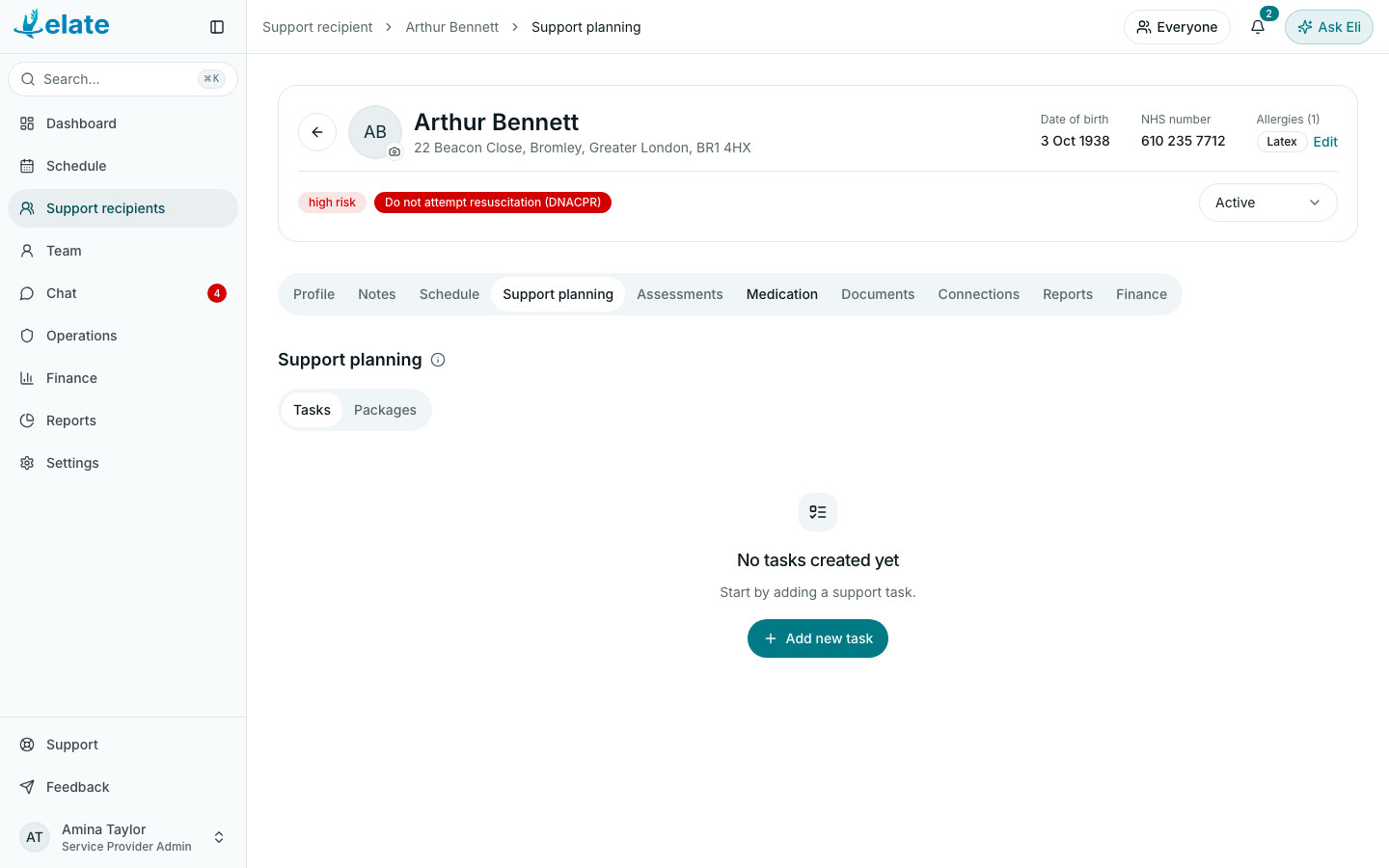The width and height of the screenshot is (1389, 868).
Task: Send Feedback
Action: (x=123, y=787)
